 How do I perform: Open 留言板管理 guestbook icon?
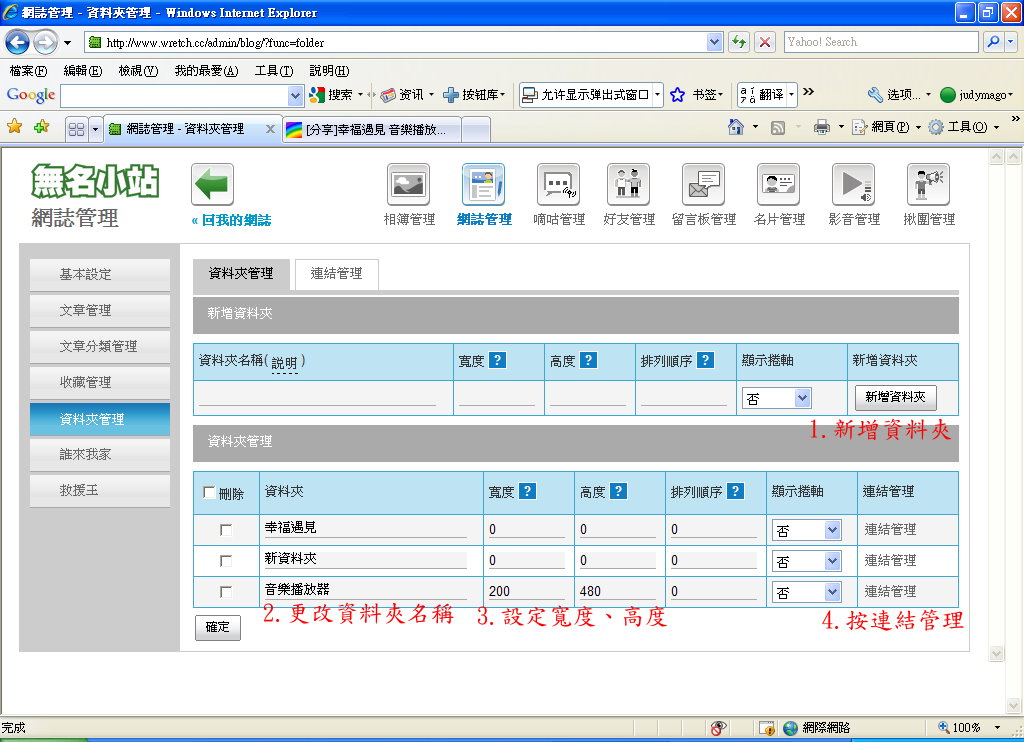point(703,185)
